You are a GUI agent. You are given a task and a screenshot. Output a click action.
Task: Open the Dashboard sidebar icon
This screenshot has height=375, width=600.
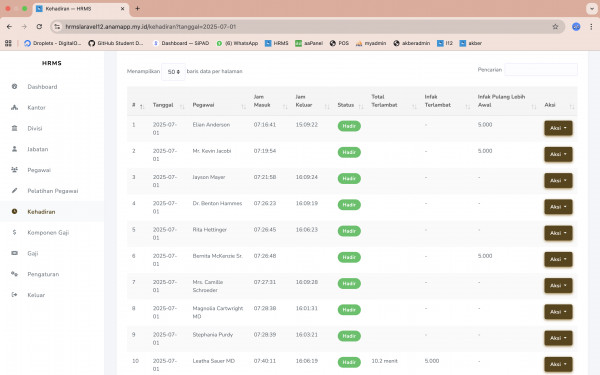(x=15, y=86)
